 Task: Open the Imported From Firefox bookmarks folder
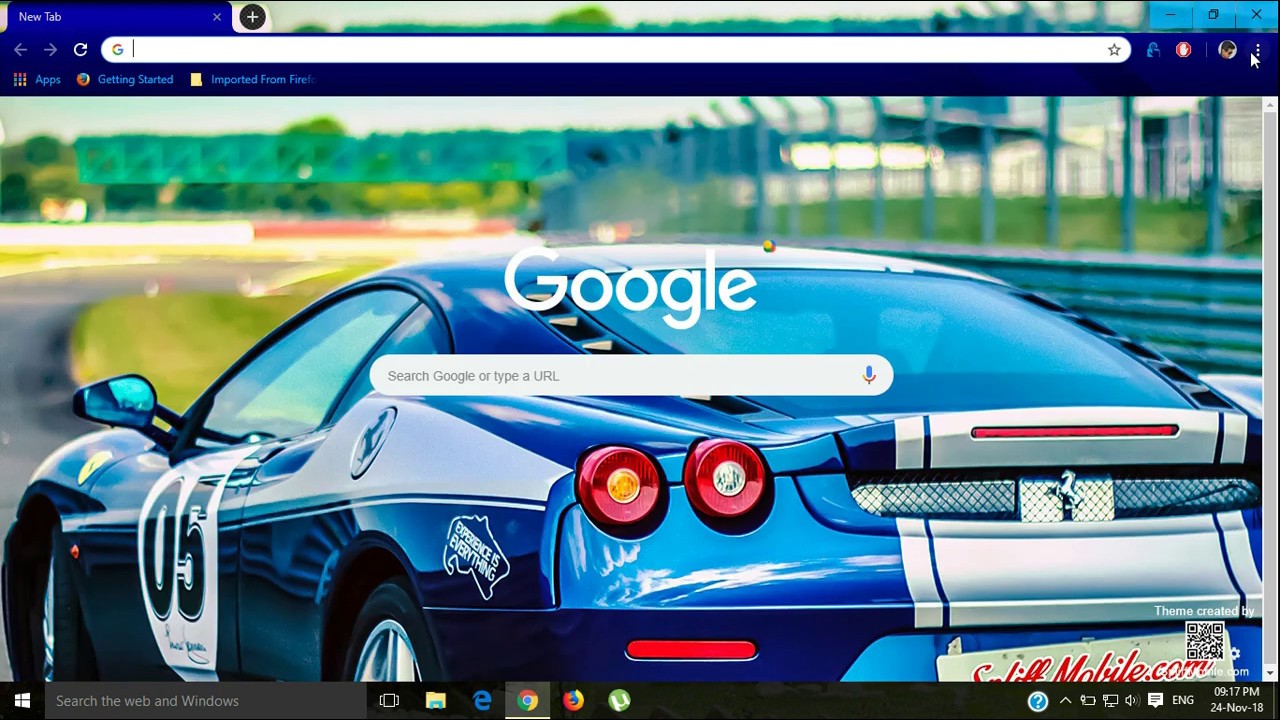252,79
